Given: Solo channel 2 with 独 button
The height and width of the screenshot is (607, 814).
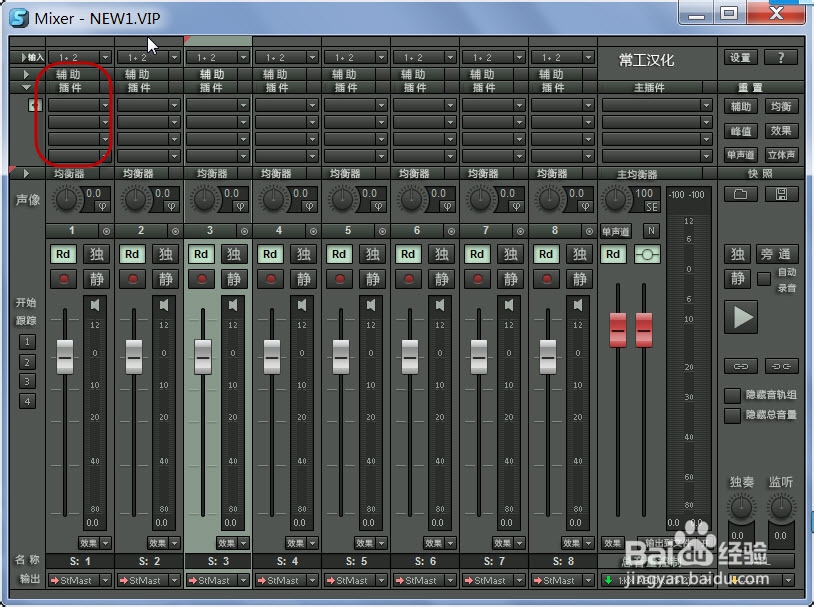Looking at the screenshot, I should pos(166,254).
